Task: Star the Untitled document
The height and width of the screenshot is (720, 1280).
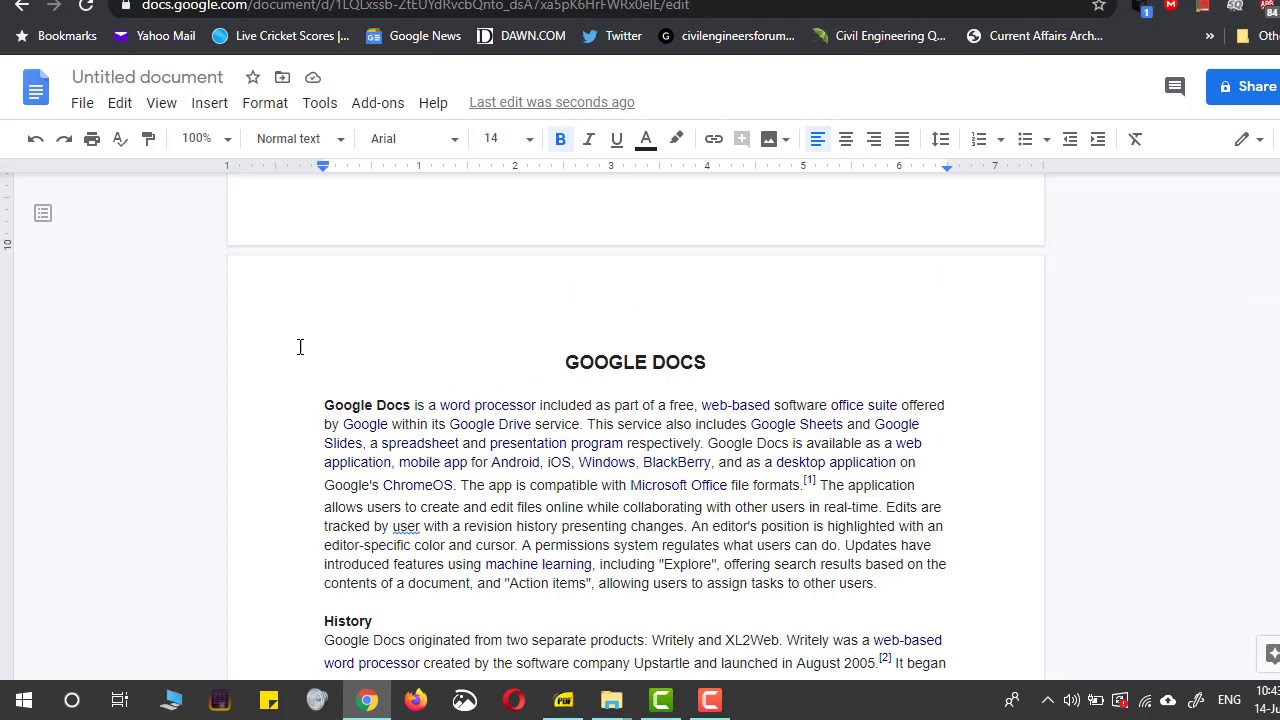Action: point(253,77)
